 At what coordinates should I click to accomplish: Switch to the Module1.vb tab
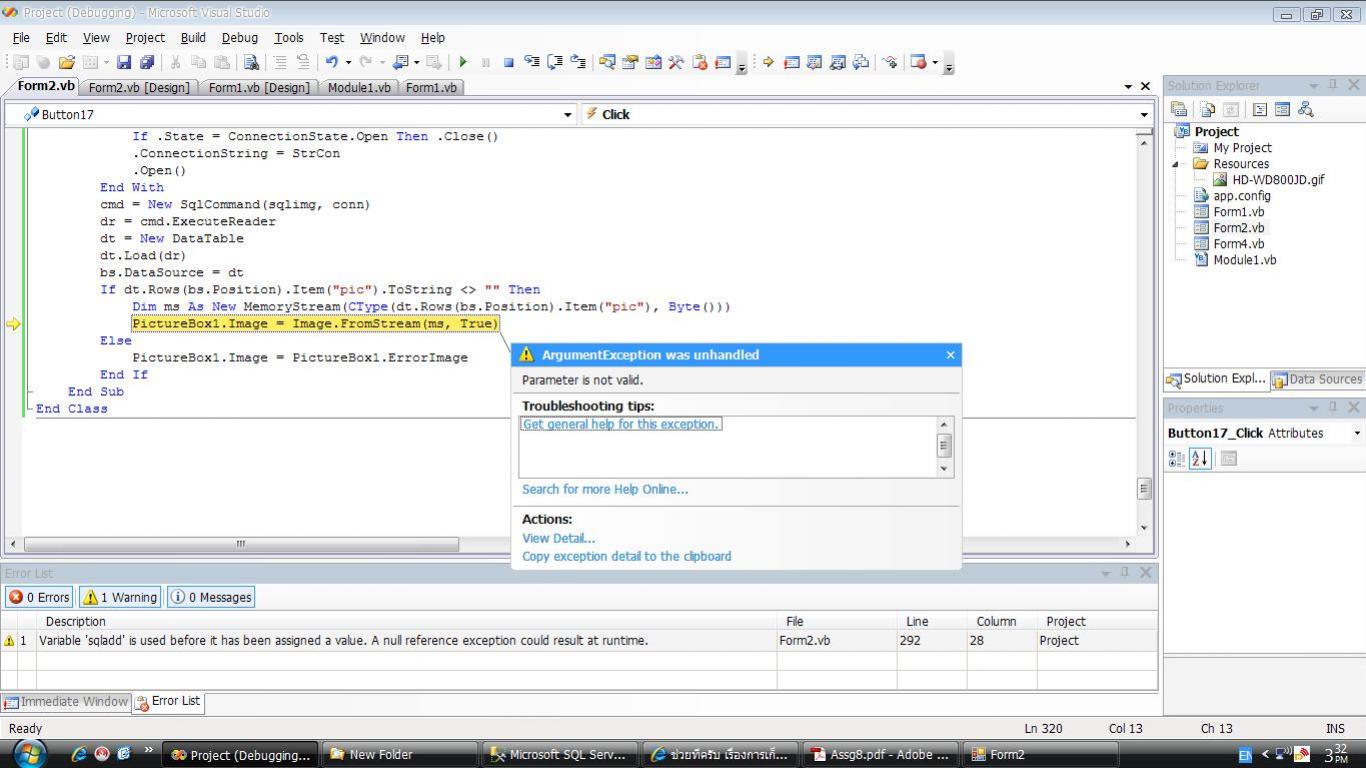click(x=359, y=88)
